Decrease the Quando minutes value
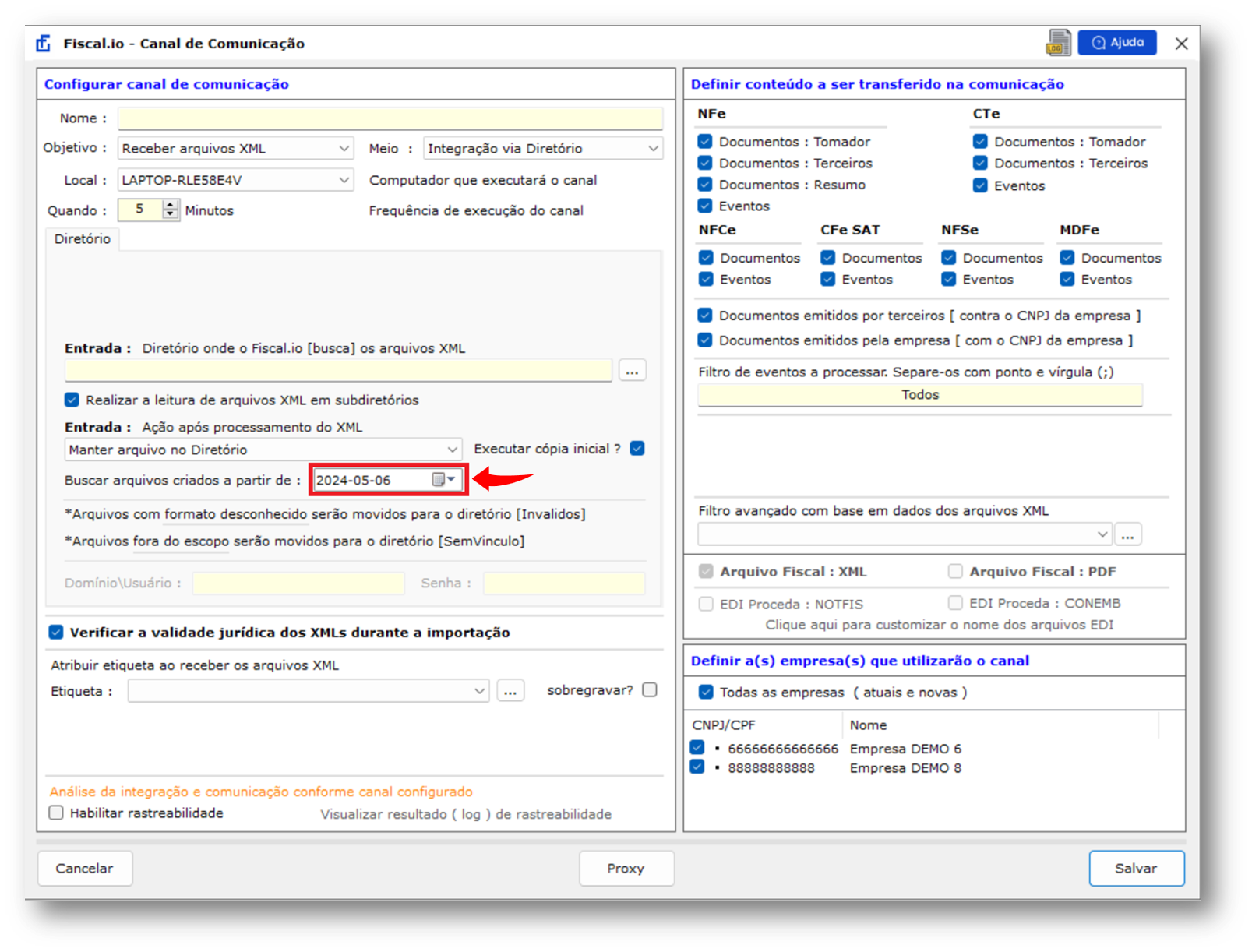The height and width of the screenshot is (952, 1252). pos(171,214)
